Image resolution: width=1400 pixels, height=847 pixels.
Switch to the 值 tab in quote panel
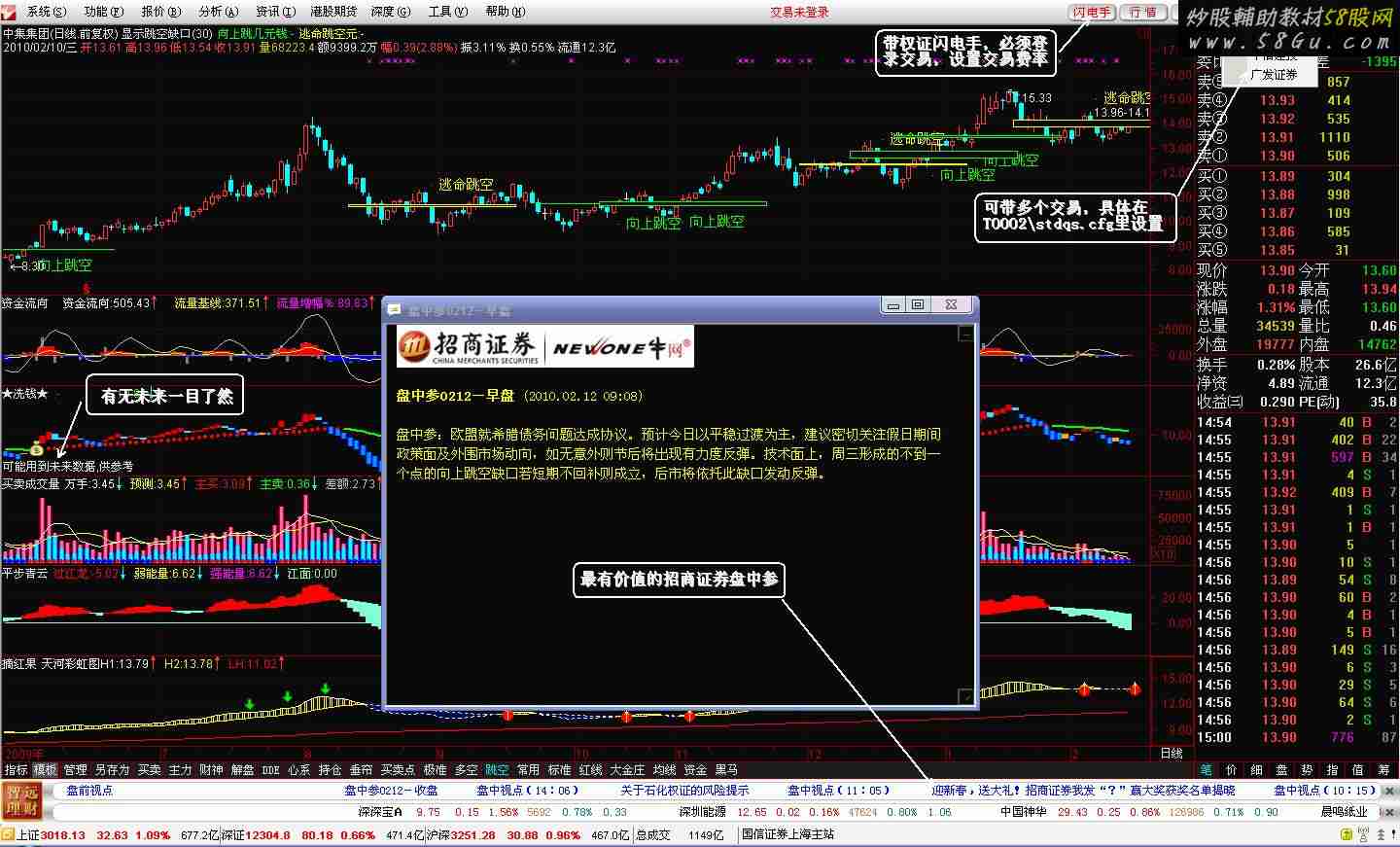pyautogui.click(x=1358, y=769)
